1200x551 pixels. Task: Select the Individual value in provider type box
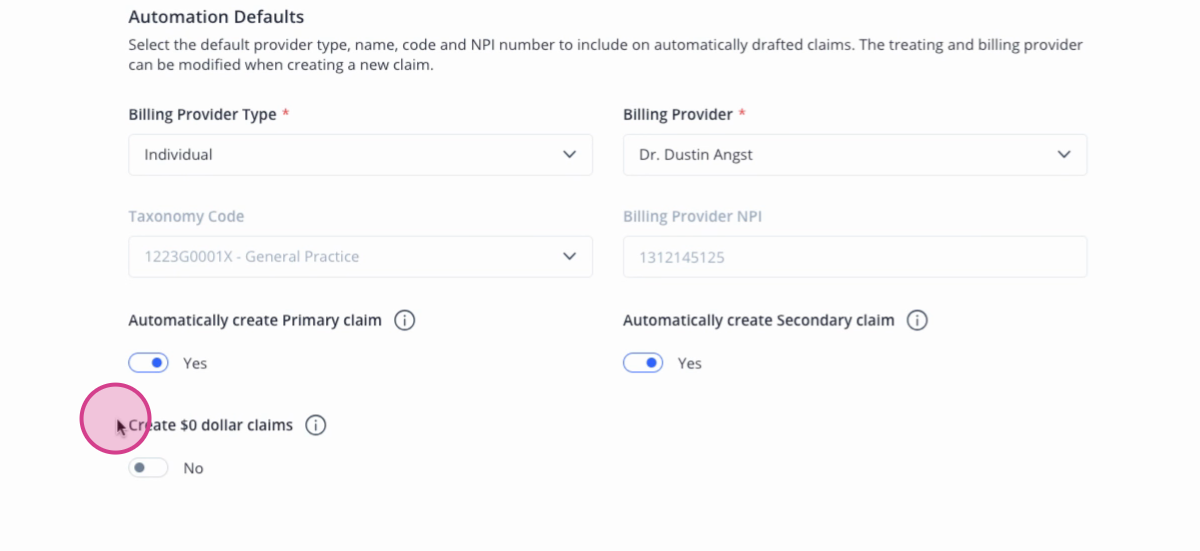point(178,155)
